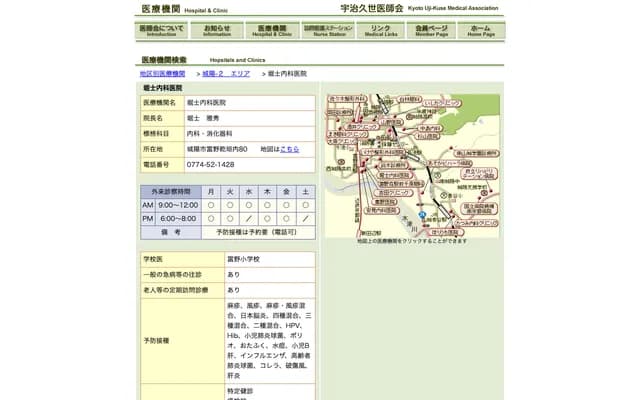Open the リンク Medical Links nav button
Viewport: 640px width, 400px height.
pos(381,31)
